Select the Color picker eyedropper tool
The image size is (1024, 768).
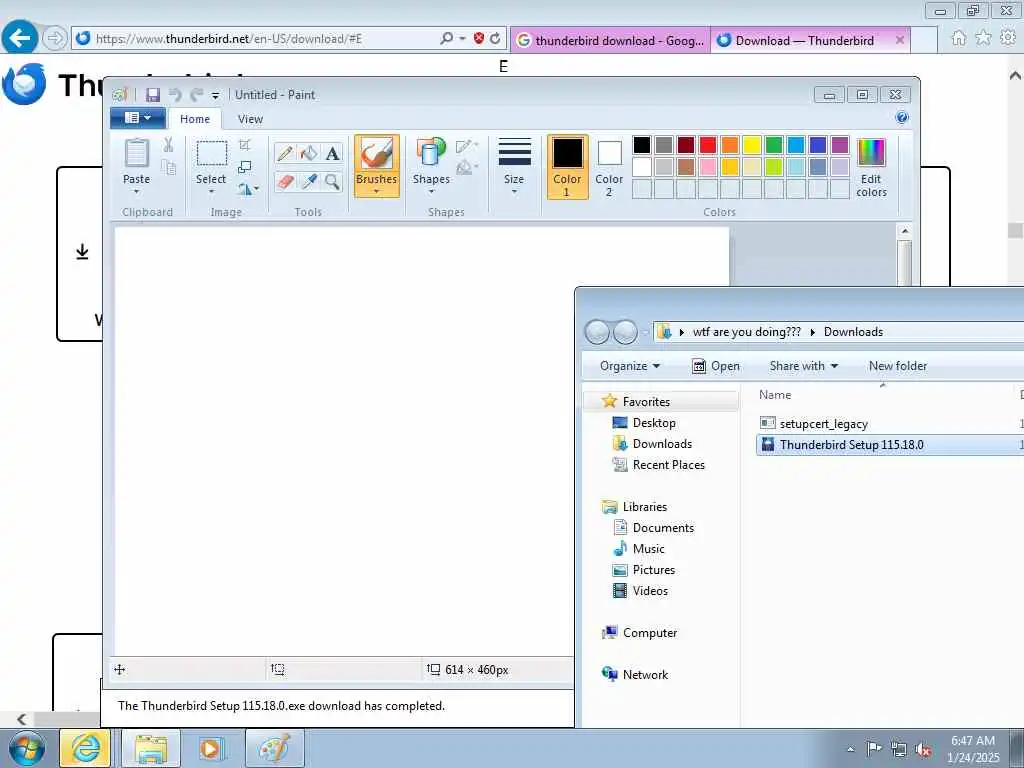309,181
